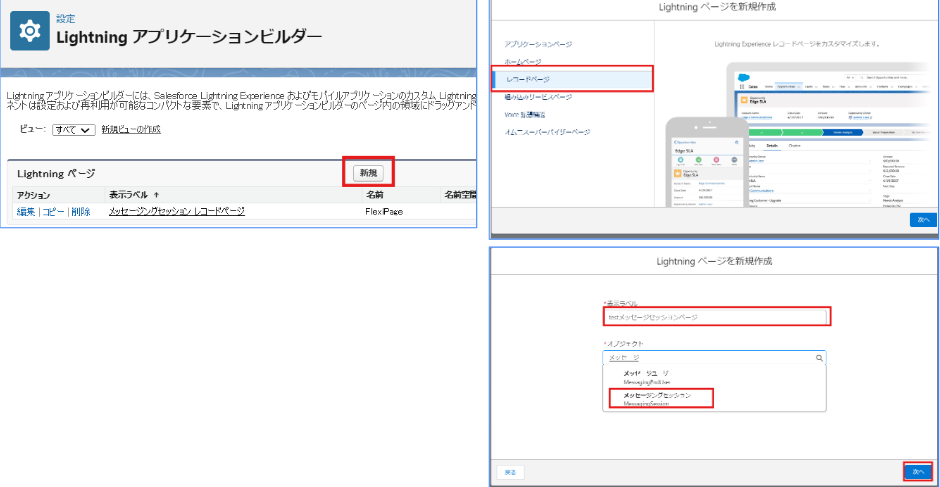Click the FlexiPage cell

pos(382,212)
